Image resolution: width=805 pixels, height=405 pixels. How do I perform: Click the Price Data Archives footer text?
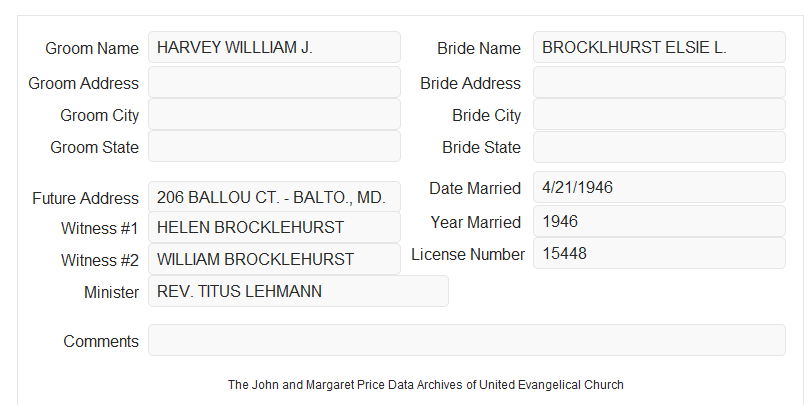426,385
